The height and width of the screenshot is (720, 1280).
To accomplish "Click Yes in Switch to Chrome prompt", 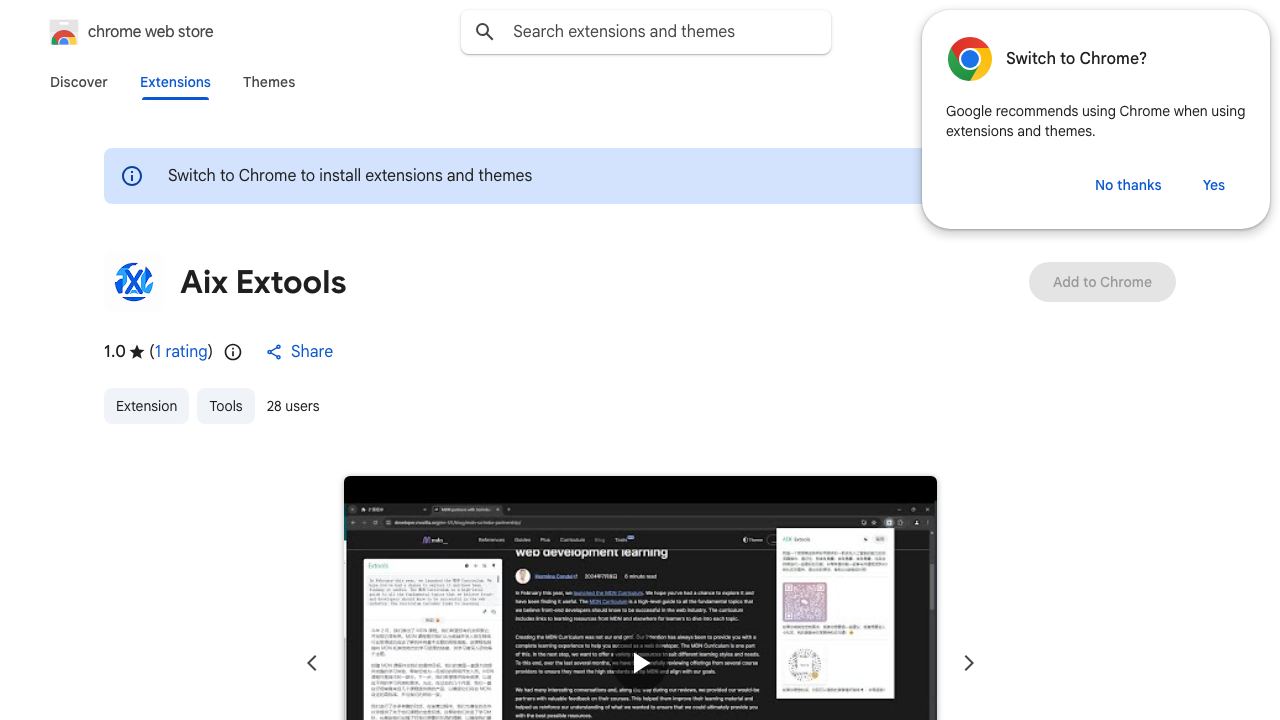I will coord(1214,185).
